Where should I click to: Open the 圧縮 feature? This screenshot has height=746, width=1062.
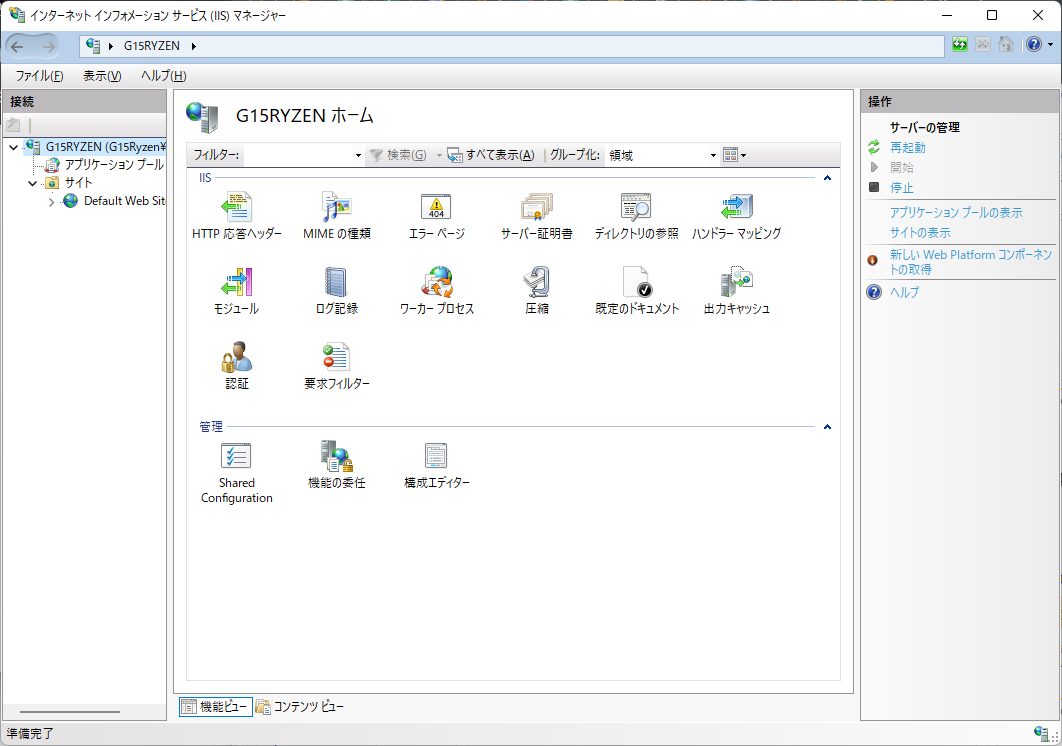[x=536, y=291]
